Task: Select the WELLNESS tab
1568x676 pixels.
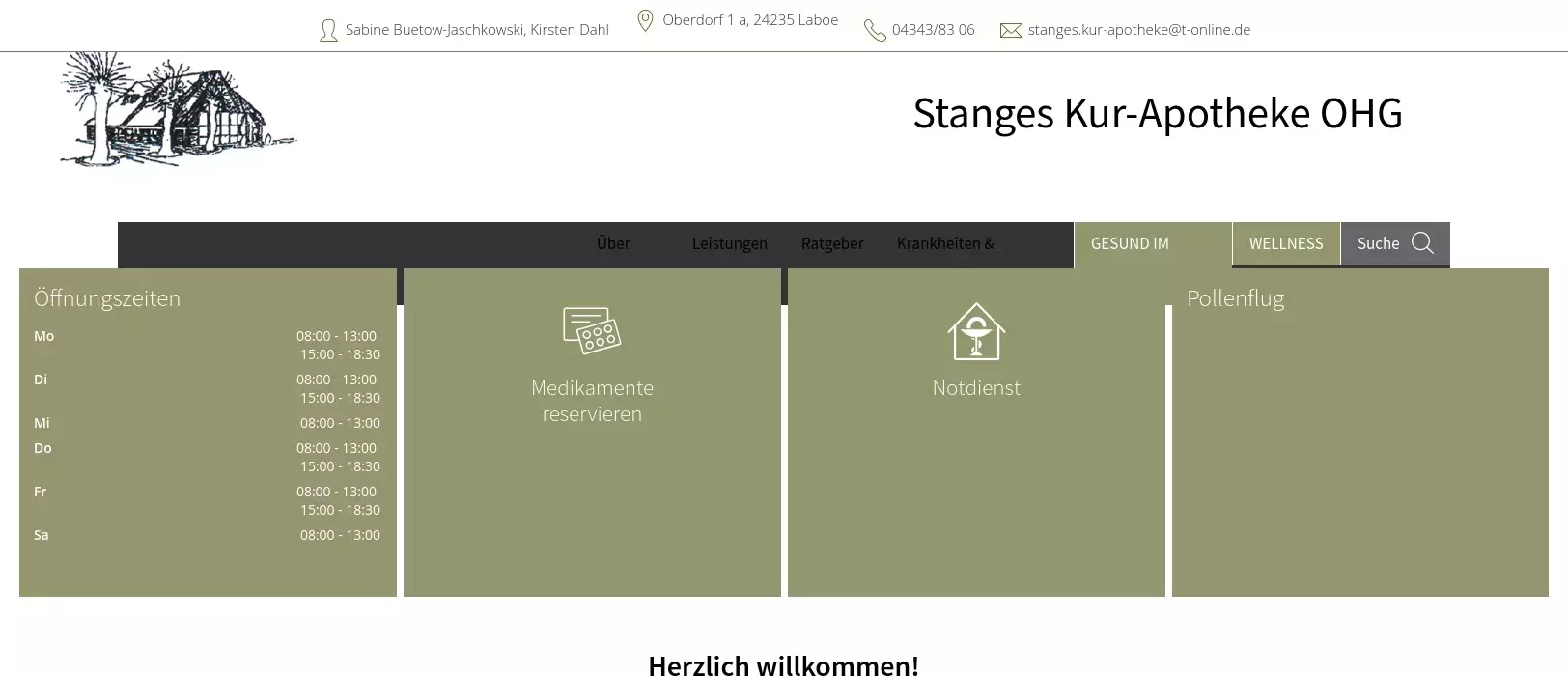Action: coord(1286,243)
